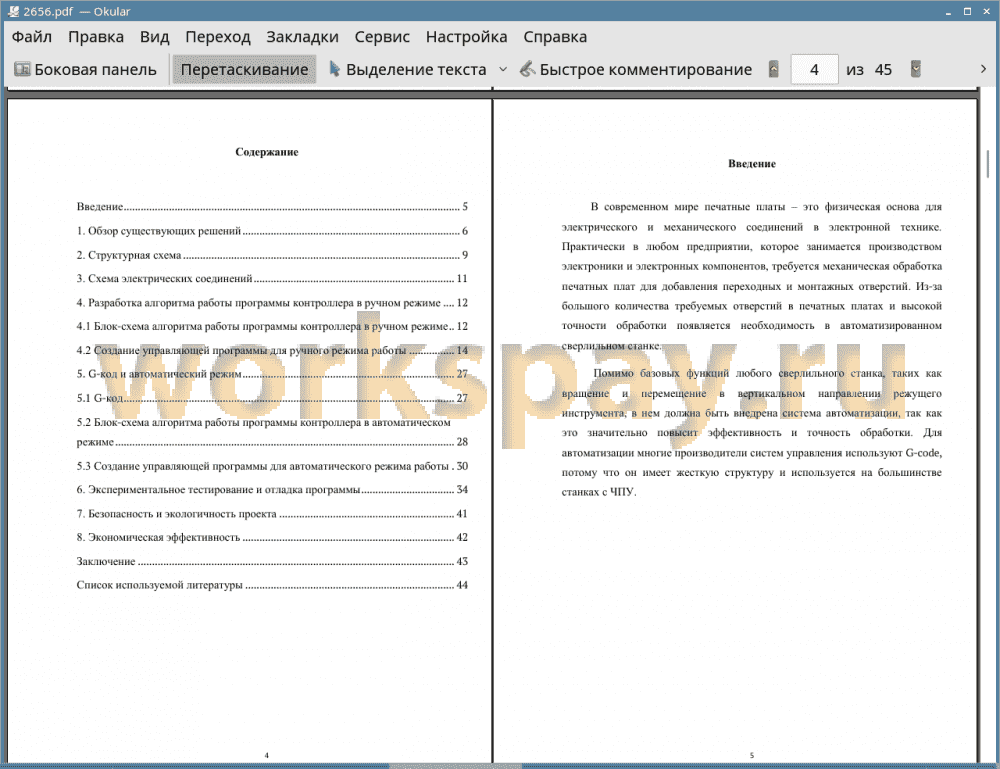The height and width of the screenshot is (769, 1000).
Task: Click '2. Структурная схема' entry
Action: pyautogui.click(x=272, y=255)
